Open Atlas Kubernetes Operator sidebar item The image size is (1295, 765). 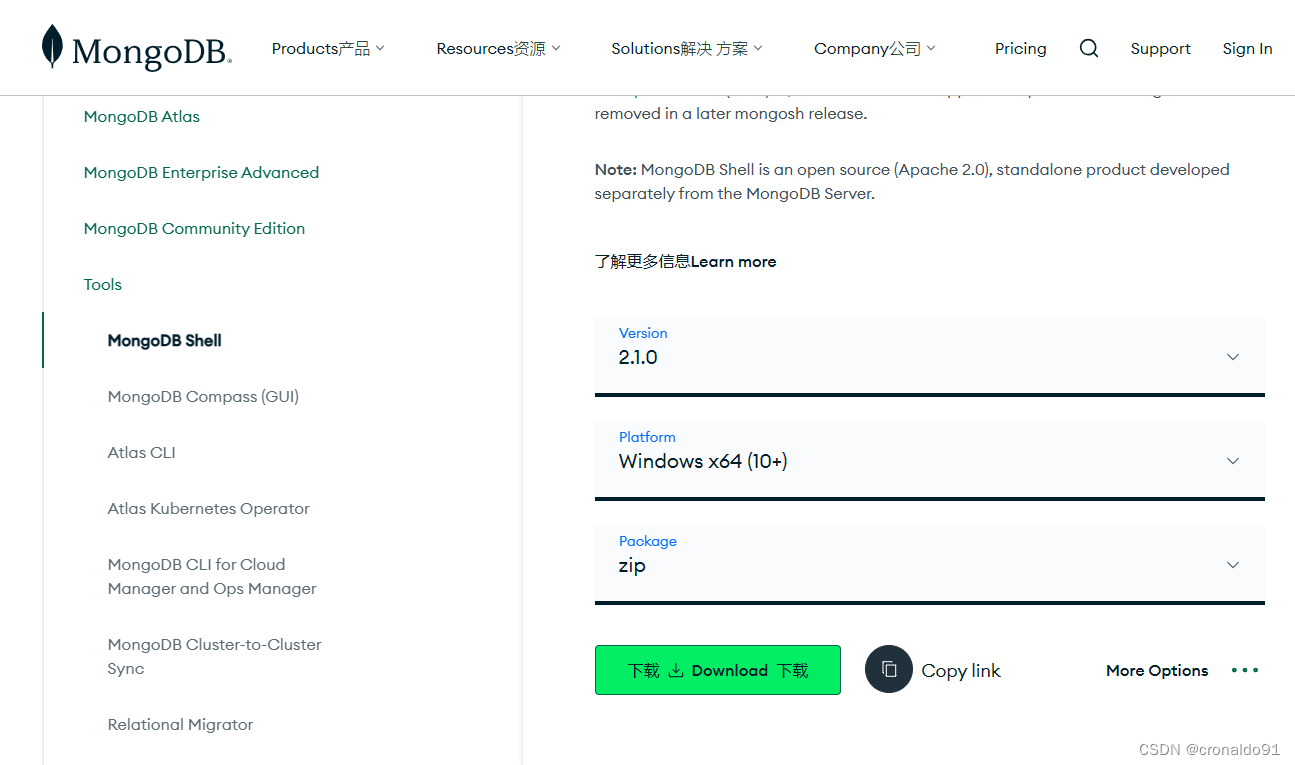point(209,508)
